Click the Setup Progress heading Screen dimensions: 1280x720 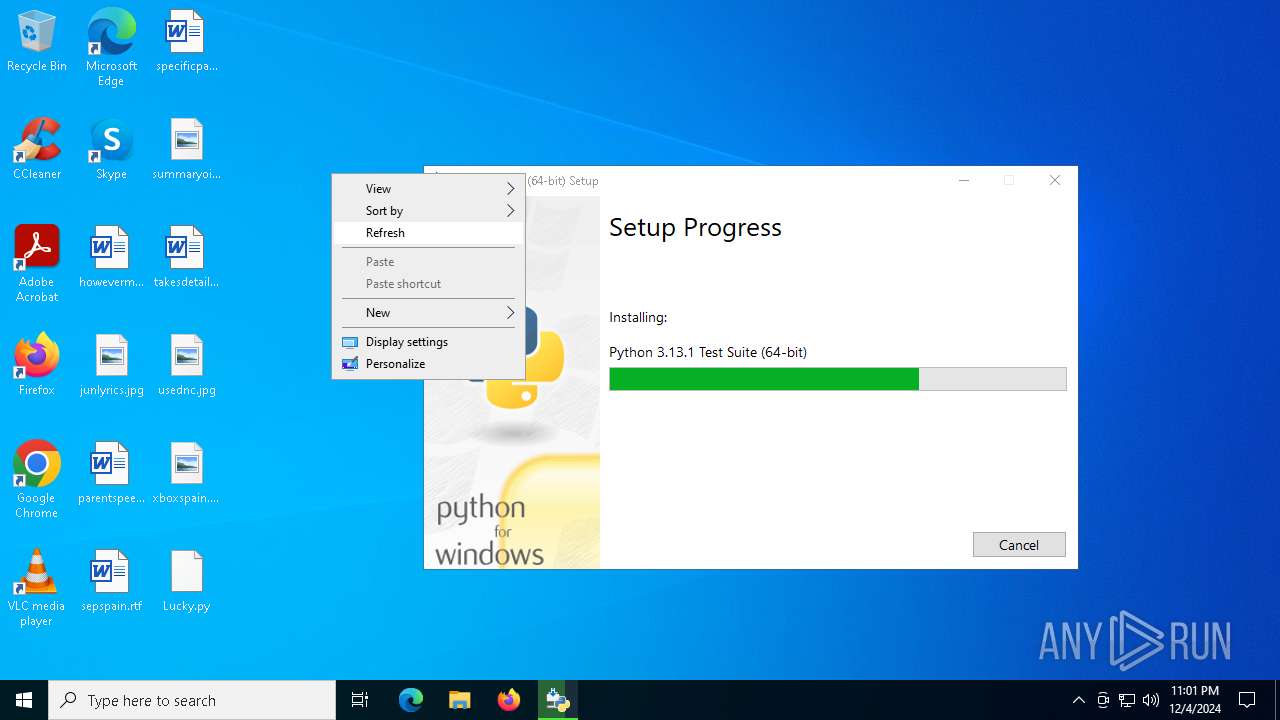pyautogui.click(x=695, y=228)
